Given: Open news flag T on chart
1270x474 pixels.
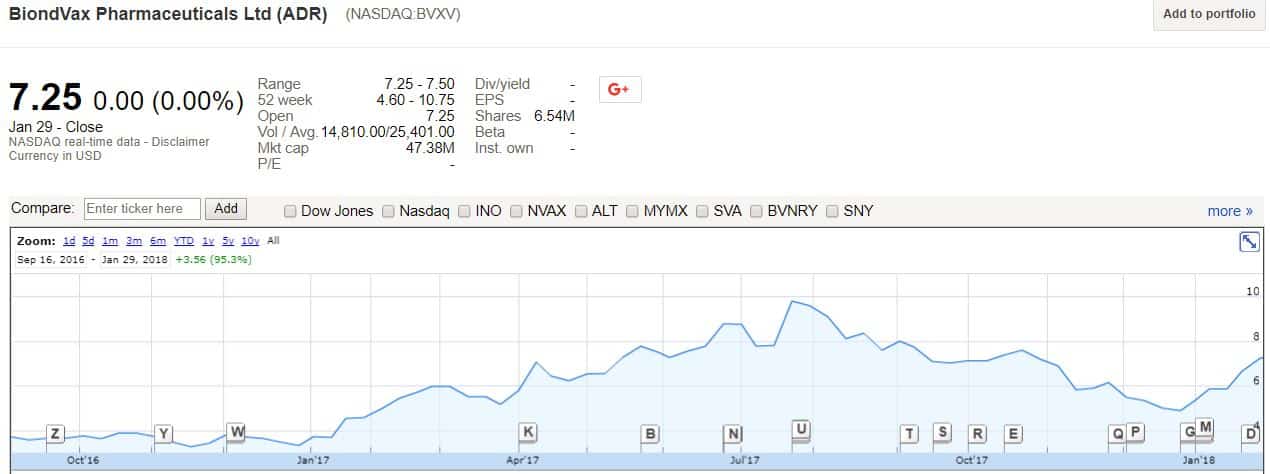Looking at the screenshot, I should 909,433.
